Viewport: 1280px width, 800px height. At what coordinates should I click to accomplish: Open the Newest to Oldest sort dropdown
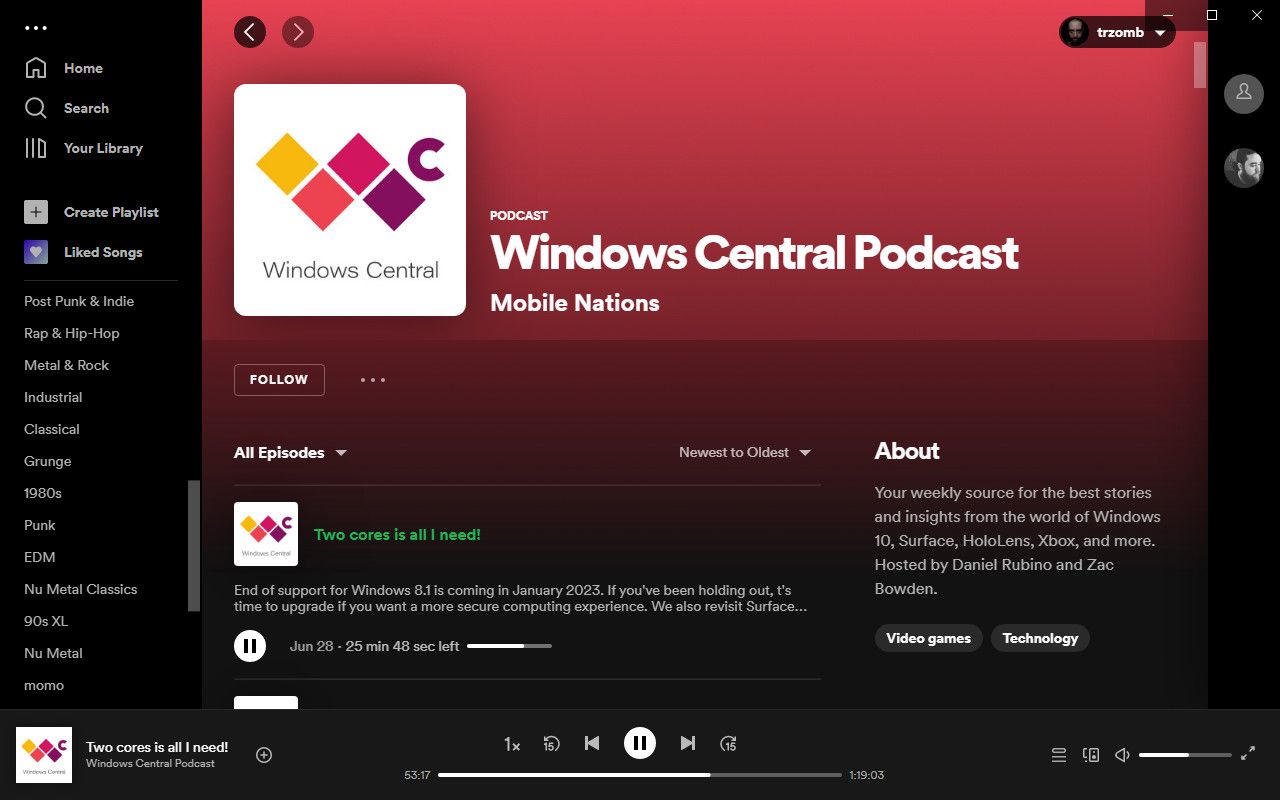744,452
